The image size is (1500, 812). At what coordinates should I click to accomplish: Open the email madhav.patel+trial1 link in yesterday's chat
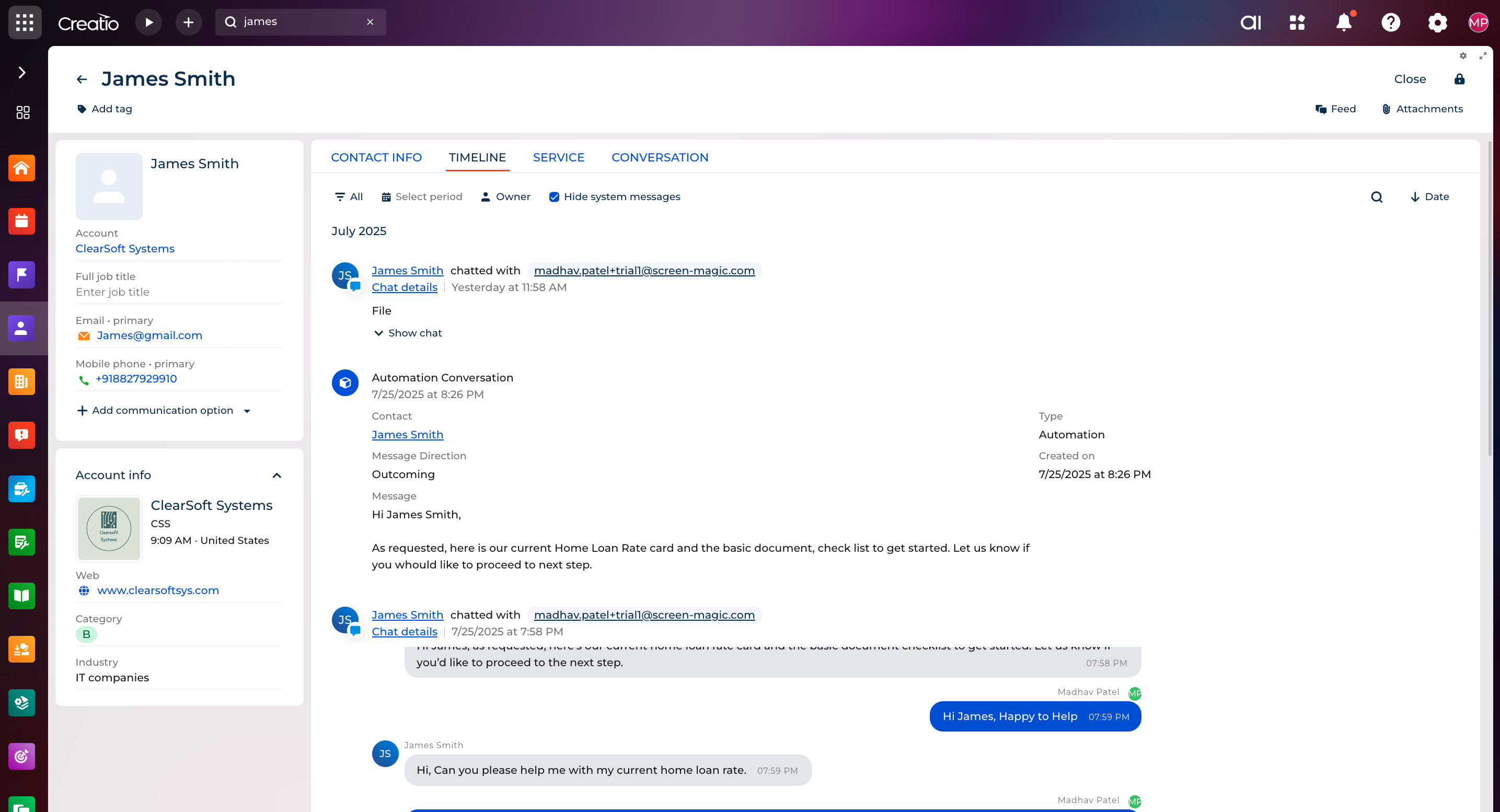click(x=644, y=271)
